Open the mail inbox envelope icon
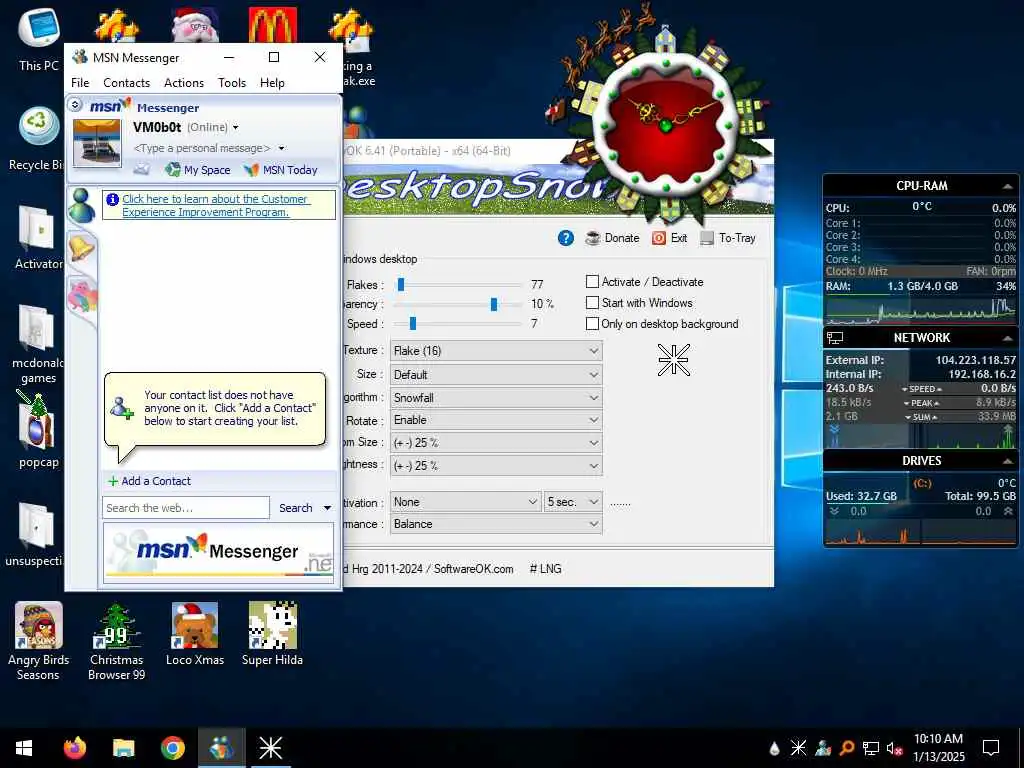The image size is (1024, 768). click(142, 170)
